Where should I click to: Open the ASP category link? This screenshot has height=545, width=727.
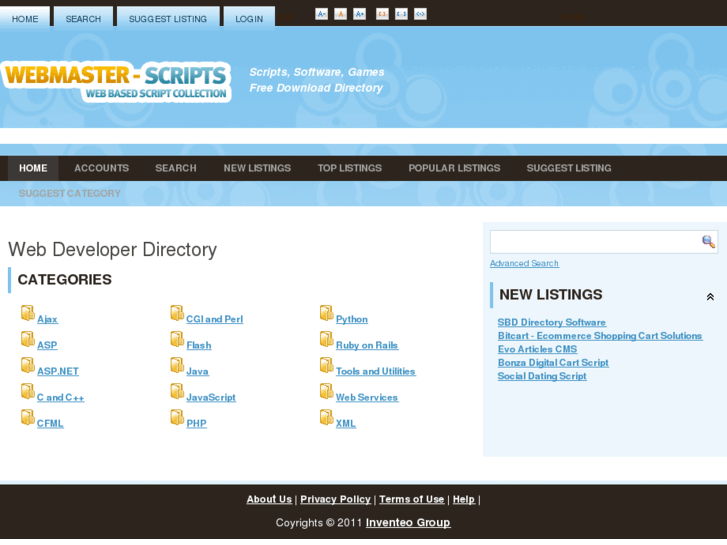47,345
